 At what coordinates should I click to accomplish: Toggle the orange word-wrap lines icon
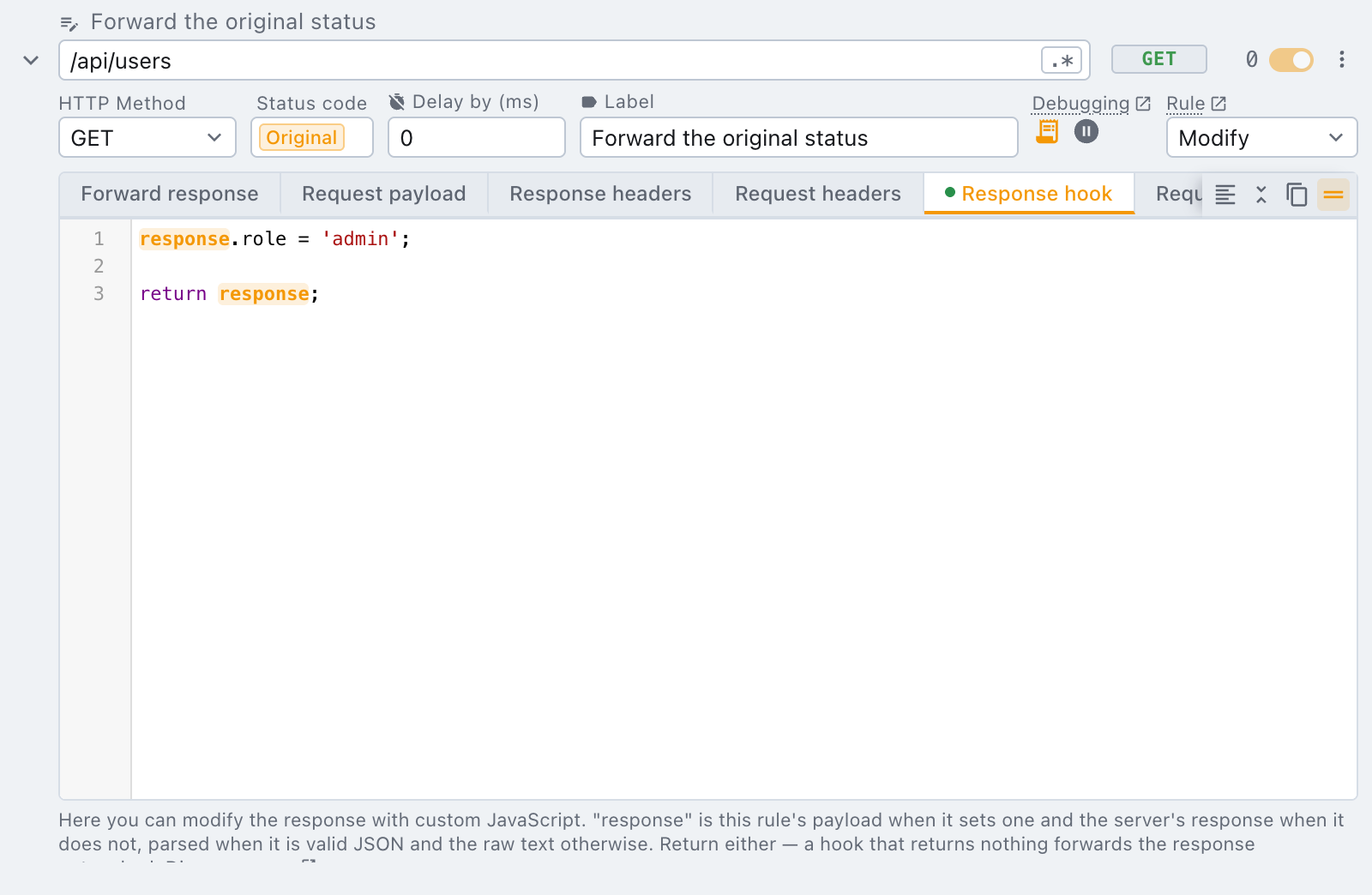tap(1333, 195)
